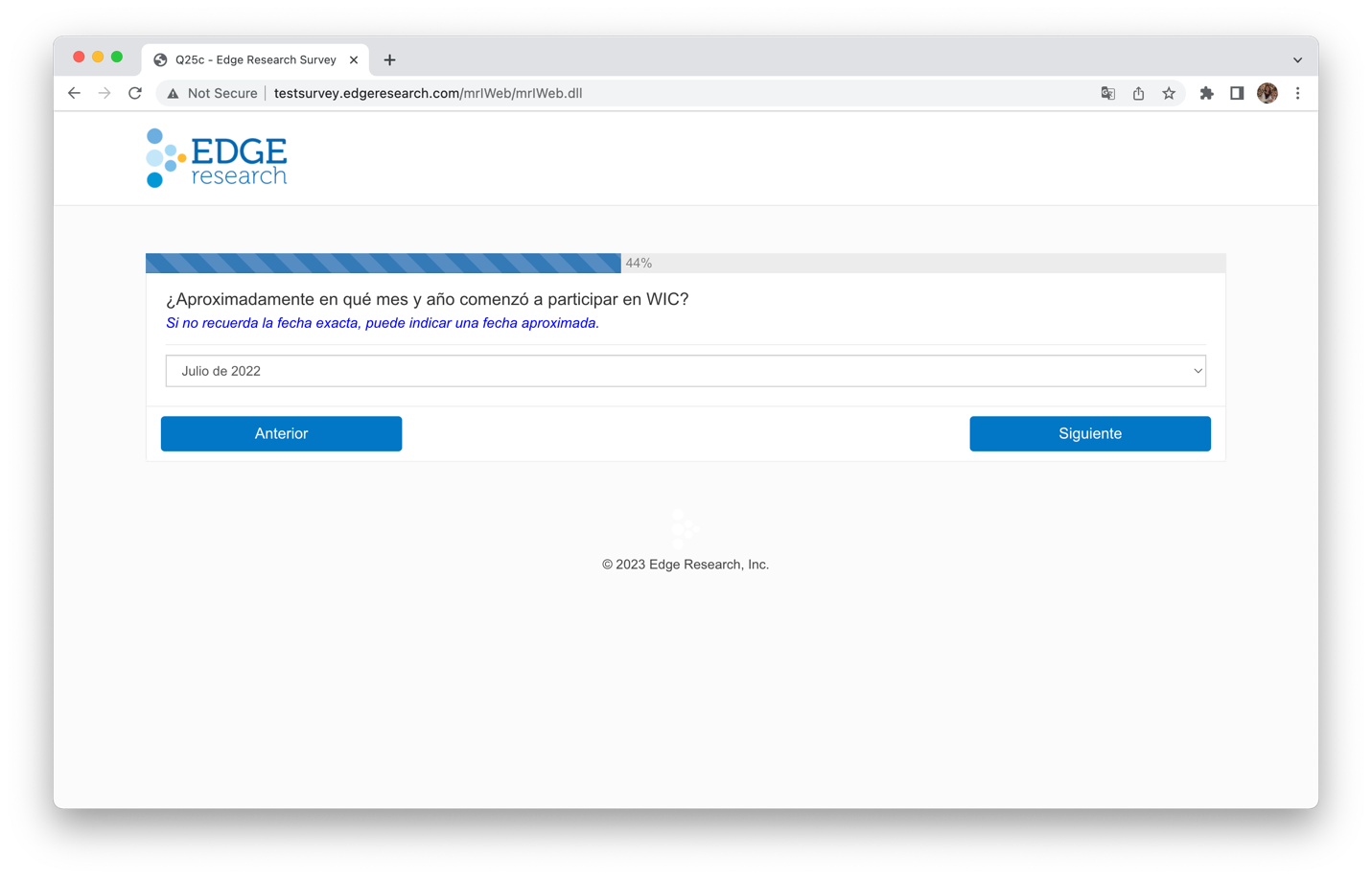Click the blue approximate date hint text
Screen dimensions: 1372x879
click(x=383, y=323)
